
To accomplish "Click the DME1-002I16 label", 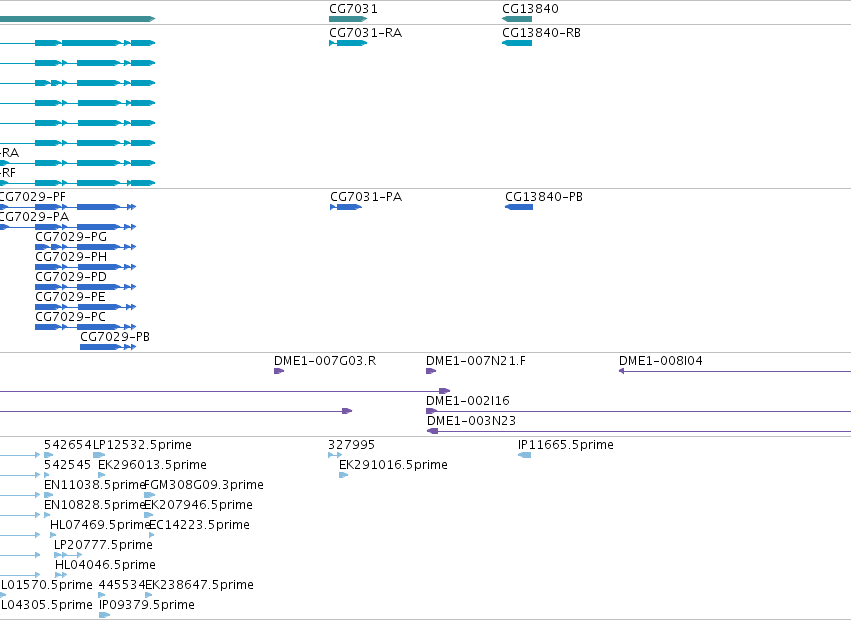I will pos(468,401).
